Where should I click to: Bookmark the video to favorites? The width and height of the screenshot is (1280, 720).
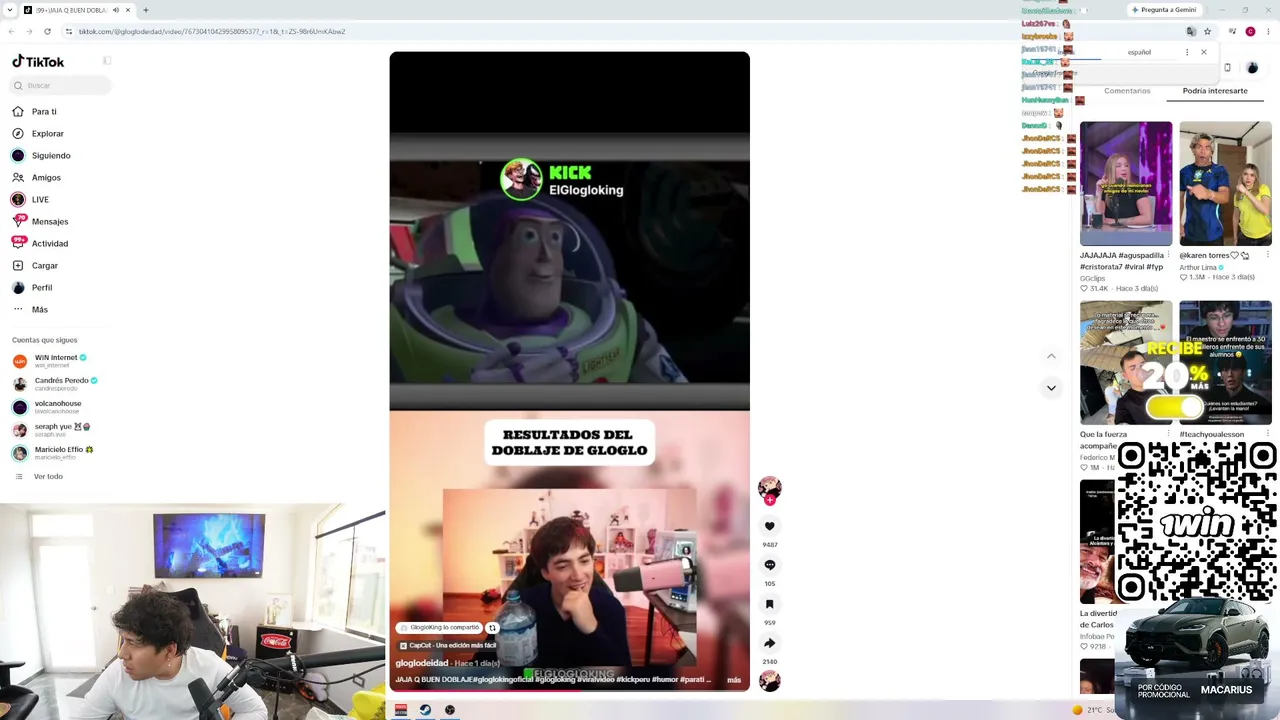point(769,604)
